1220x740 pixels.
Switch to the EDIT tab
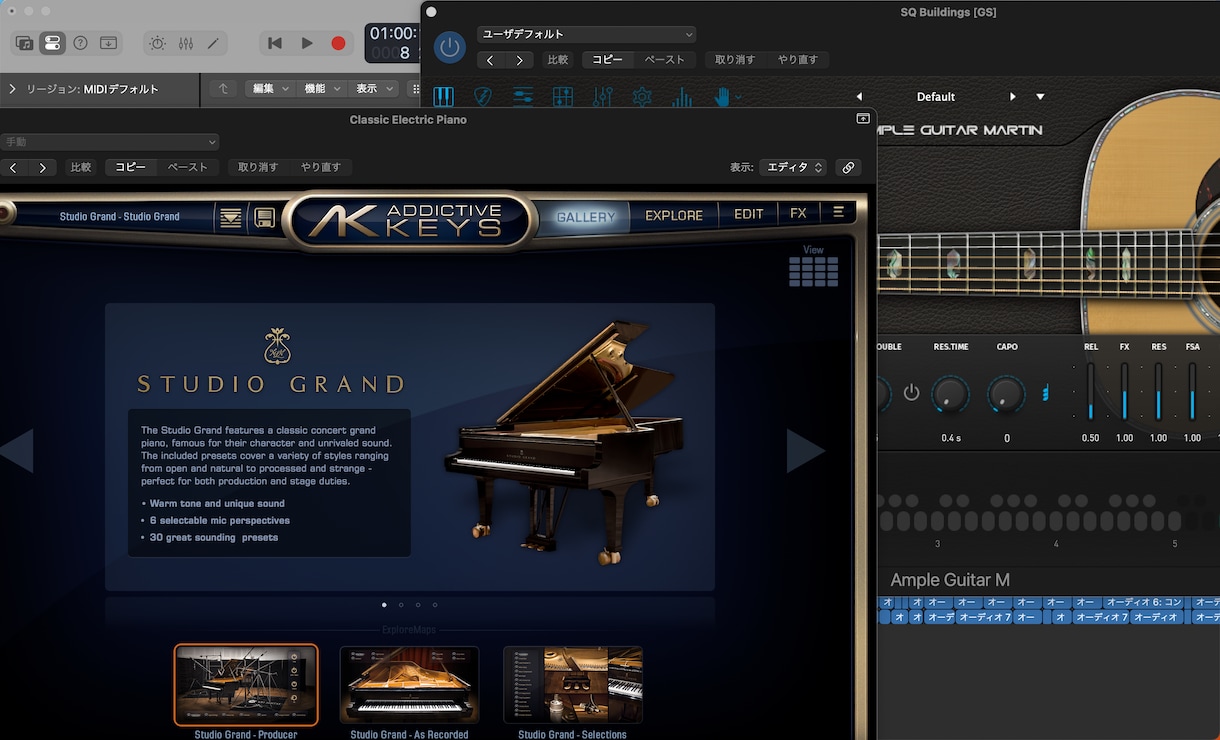(749, 214)
